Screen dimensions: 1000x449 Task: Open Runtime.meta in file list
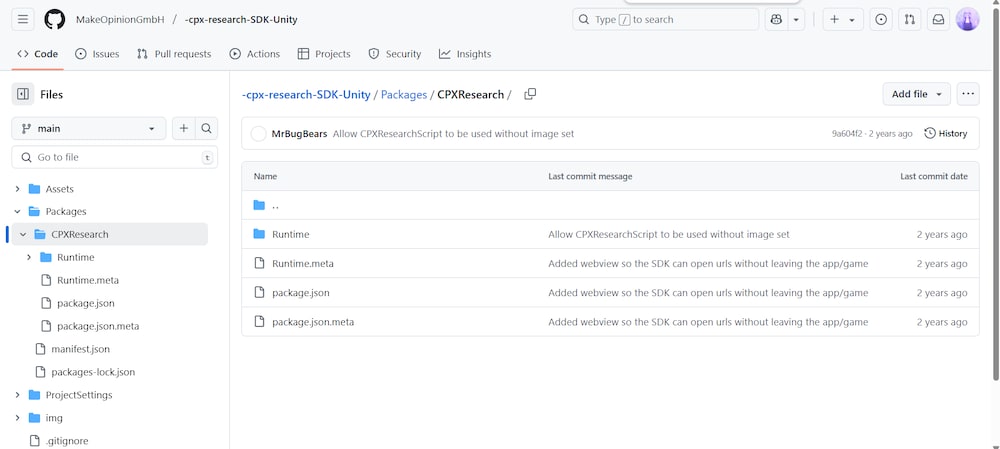click(302, 264)
